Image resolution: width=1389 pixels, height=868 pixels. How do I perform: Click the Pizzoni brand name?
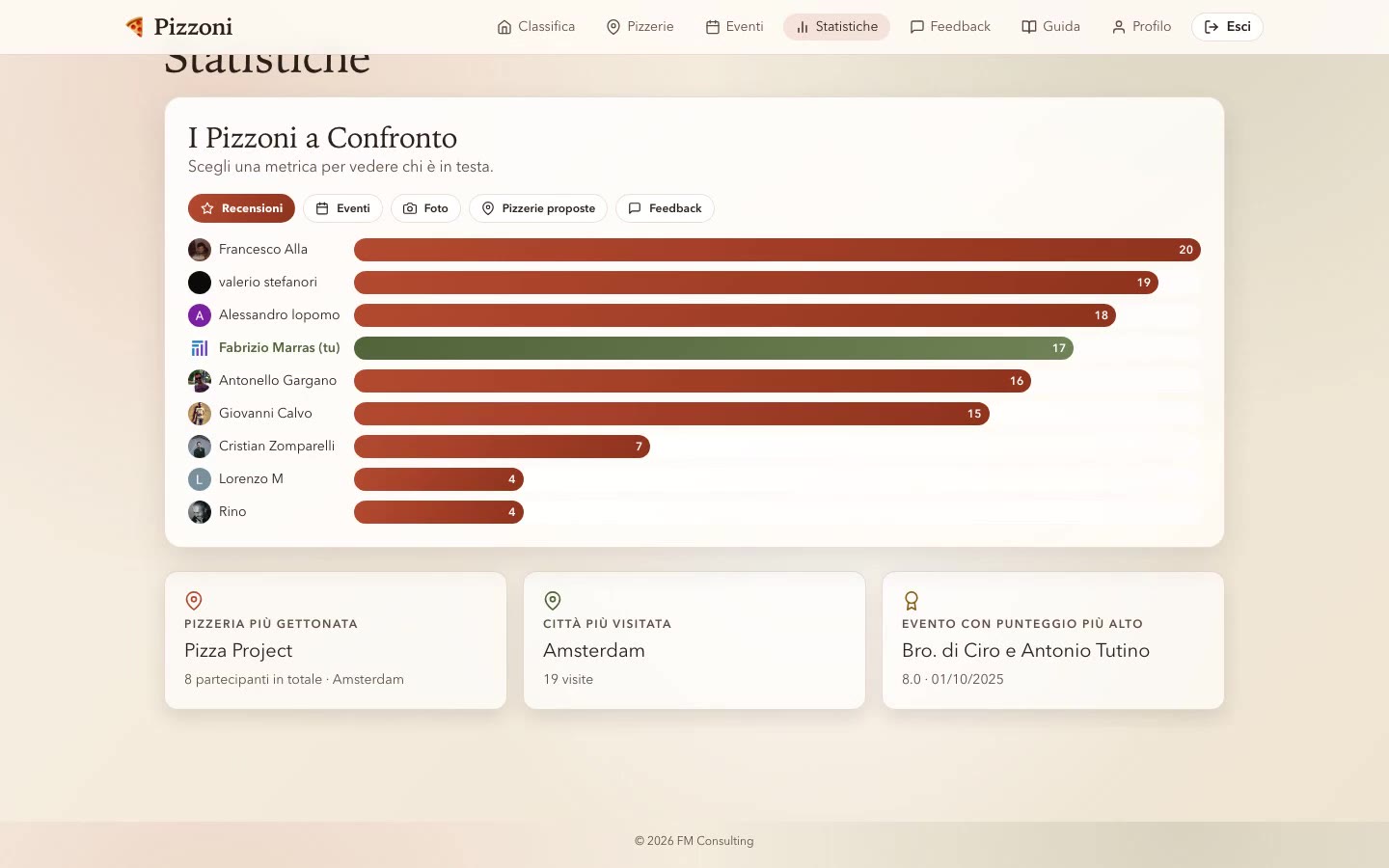tap(193, 27)
